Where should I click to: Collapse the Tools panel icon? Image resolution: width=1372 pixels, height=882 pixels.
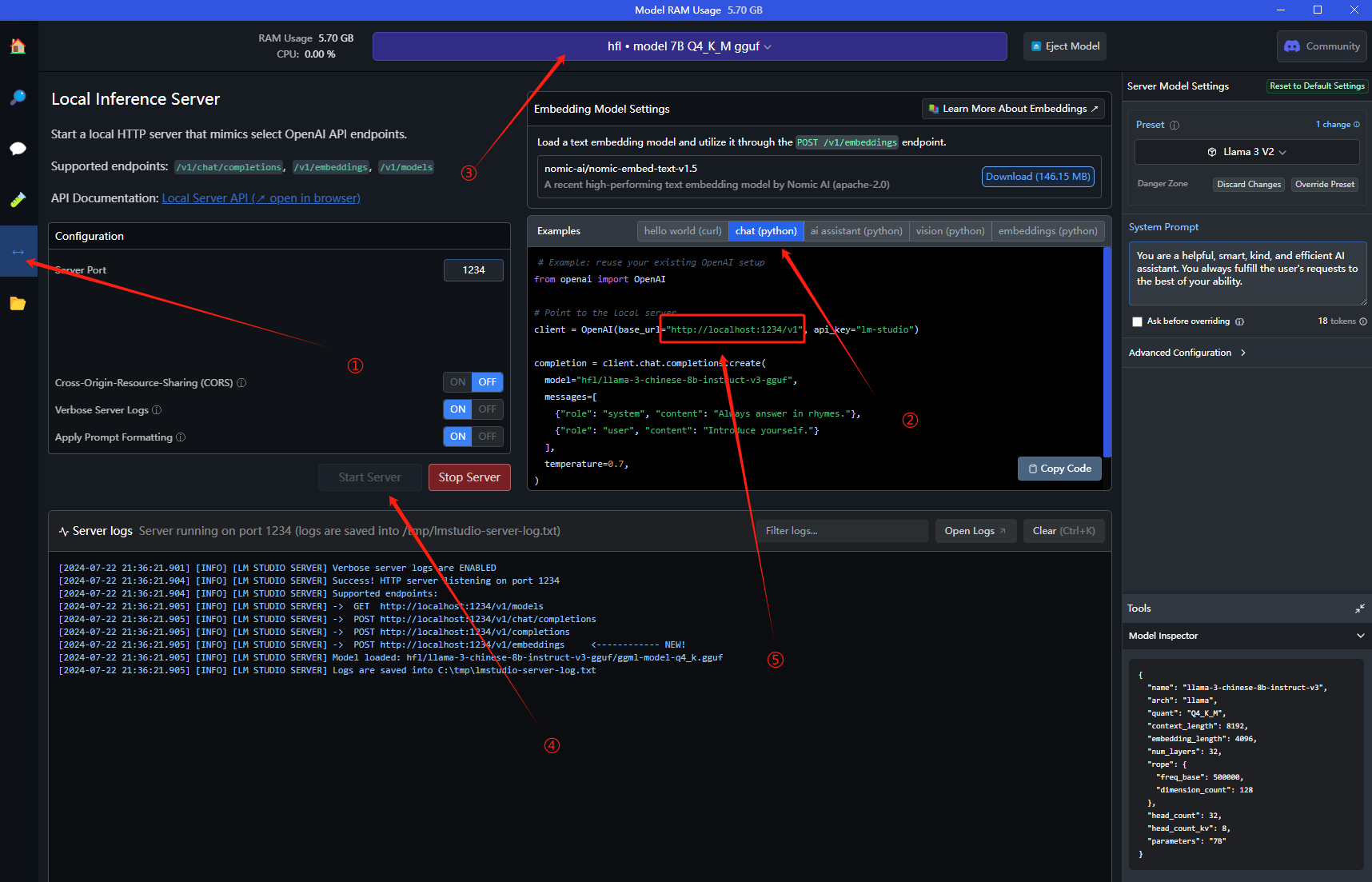point(1359,609)
